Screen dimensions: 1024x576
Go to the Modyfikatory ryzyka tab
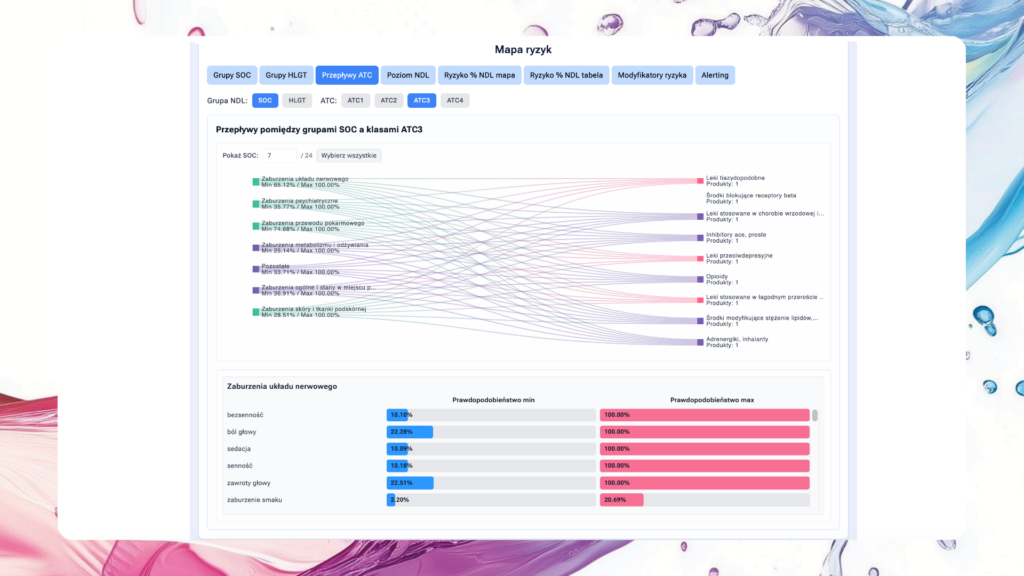[x=652, y=75]
